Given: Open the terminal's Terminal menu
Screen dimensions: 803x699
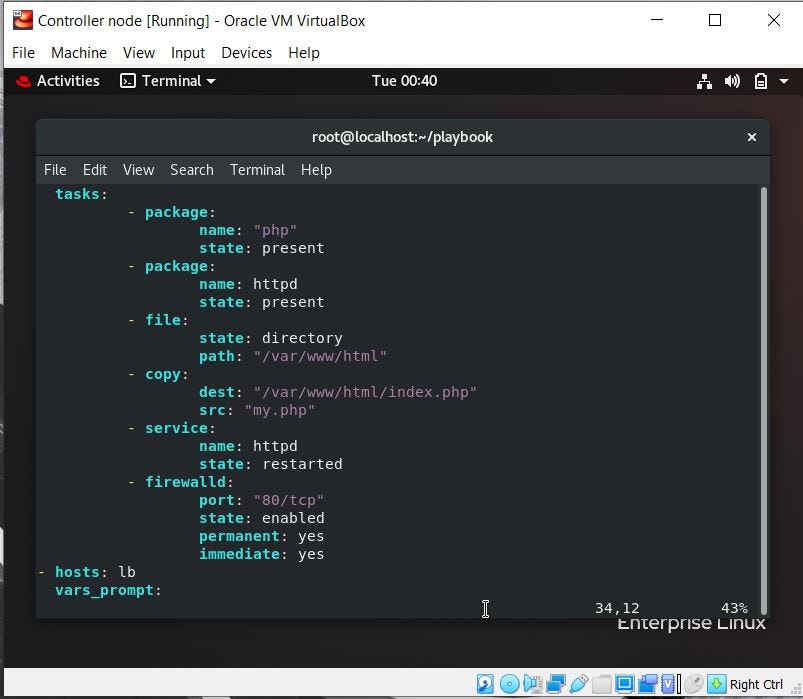Looking at the screenshot, I should 257,170.
